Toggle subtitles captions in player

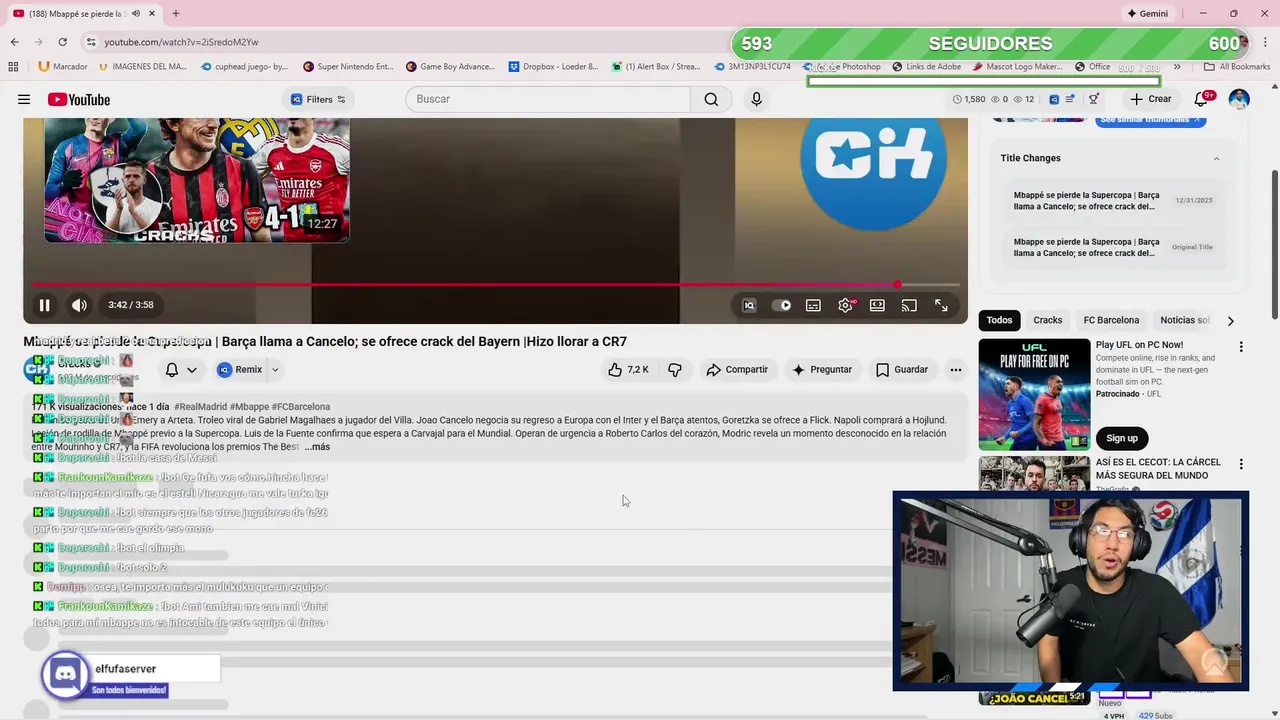pos(813,305)
